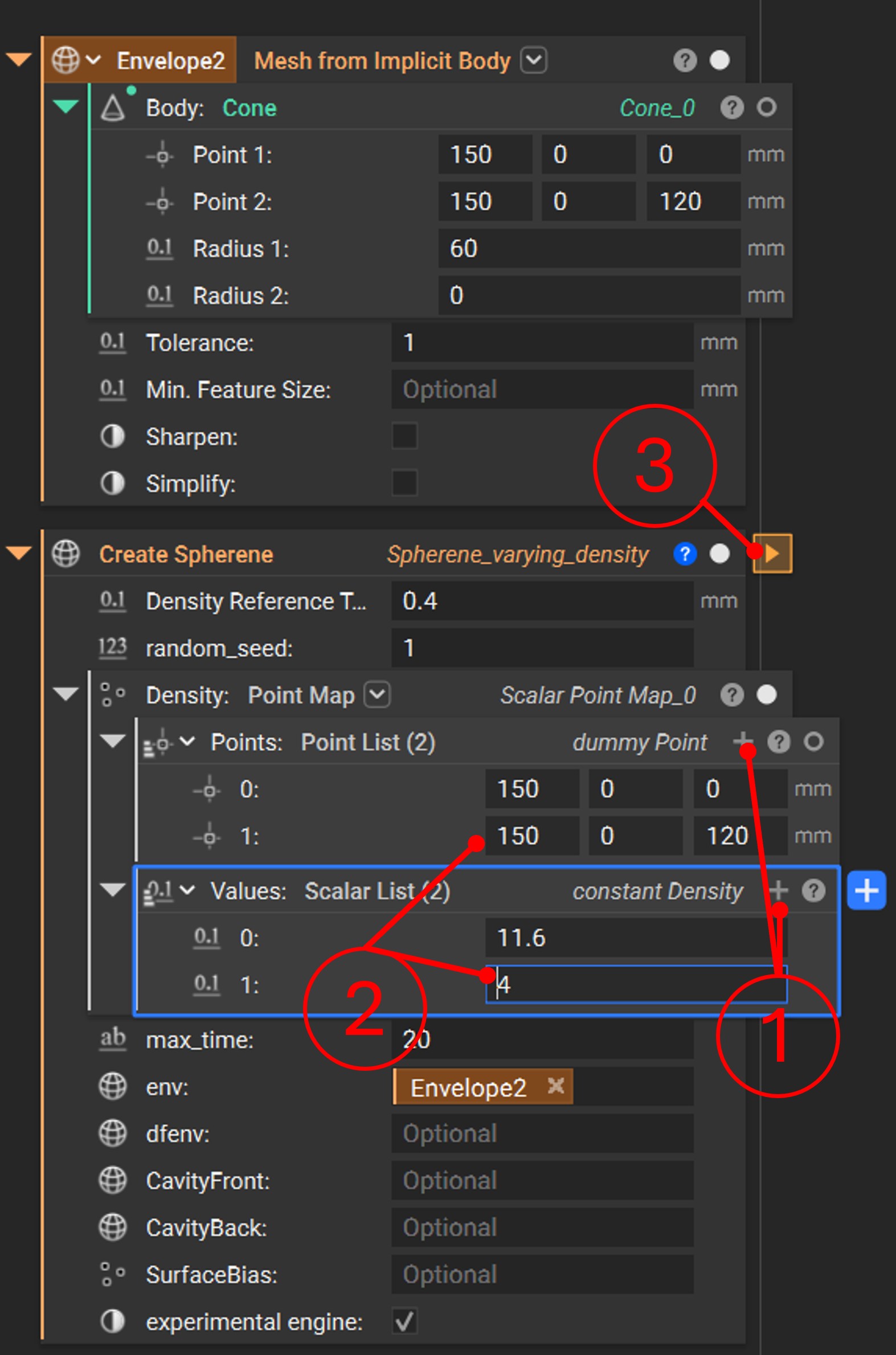Toggle the white circle on Envelope2 header

pos(719,60)
